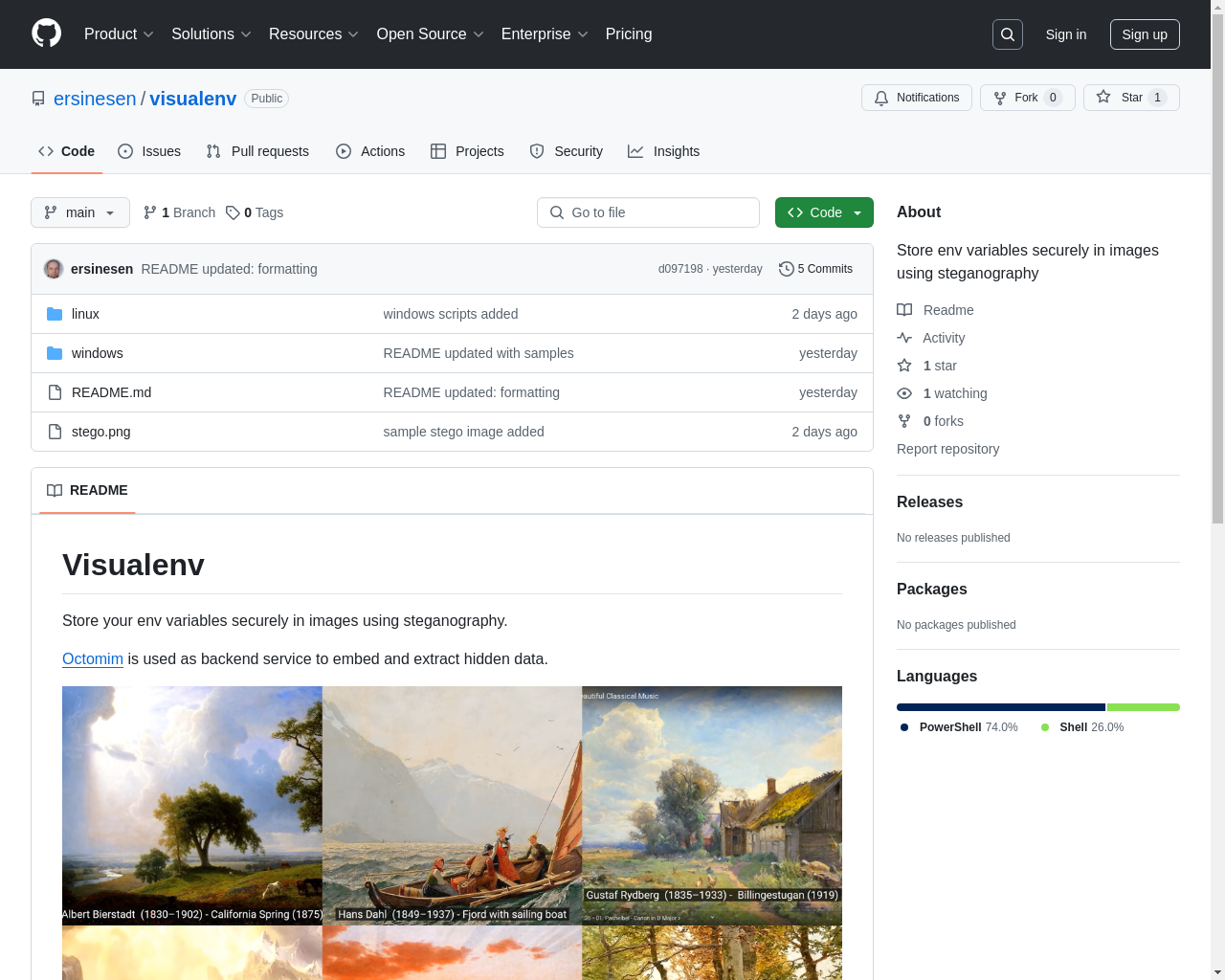
Task: Open the main branch selector dropdown
Action: coord(80,212)
